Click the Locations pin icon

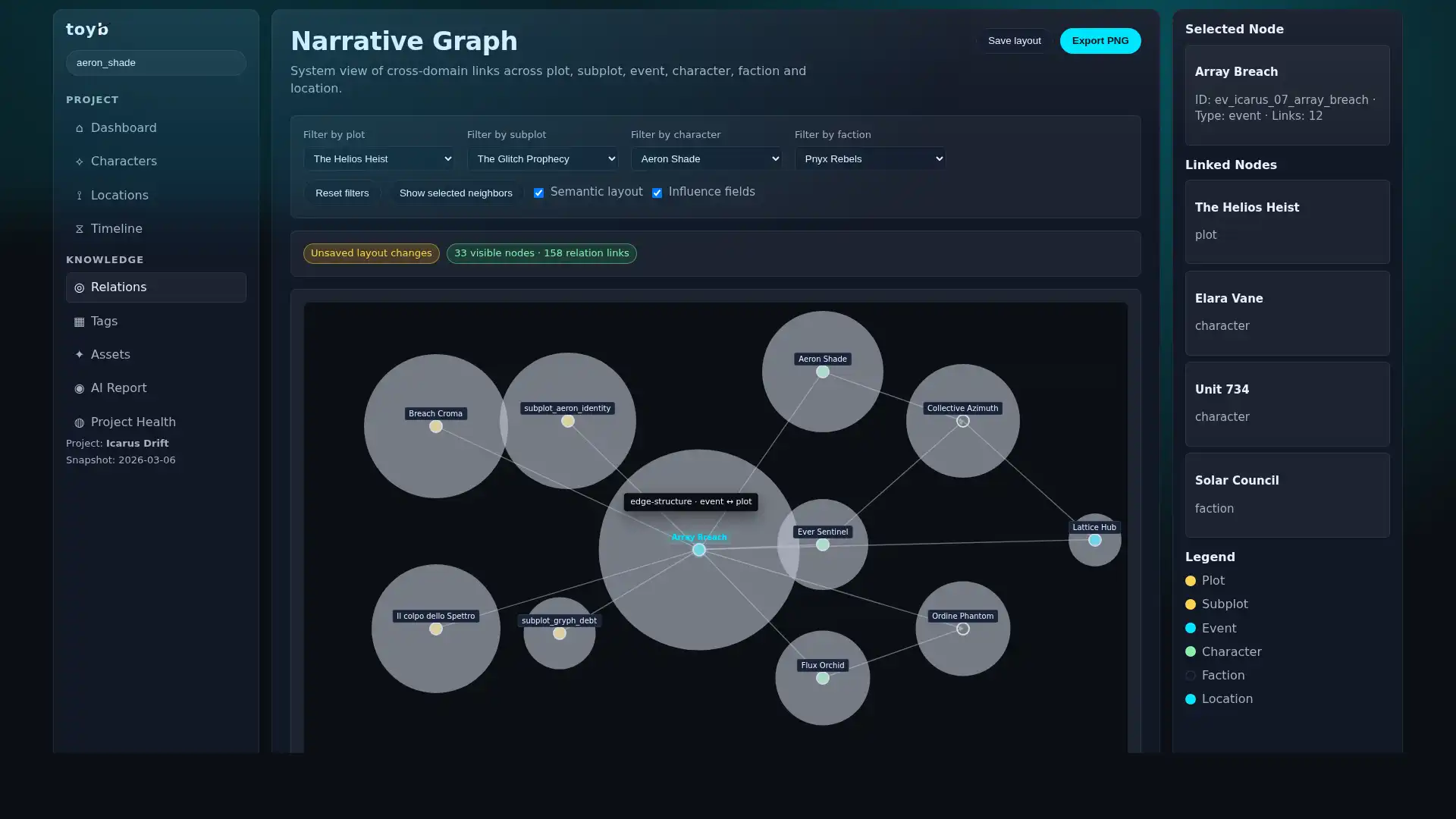tap(80, 196)
